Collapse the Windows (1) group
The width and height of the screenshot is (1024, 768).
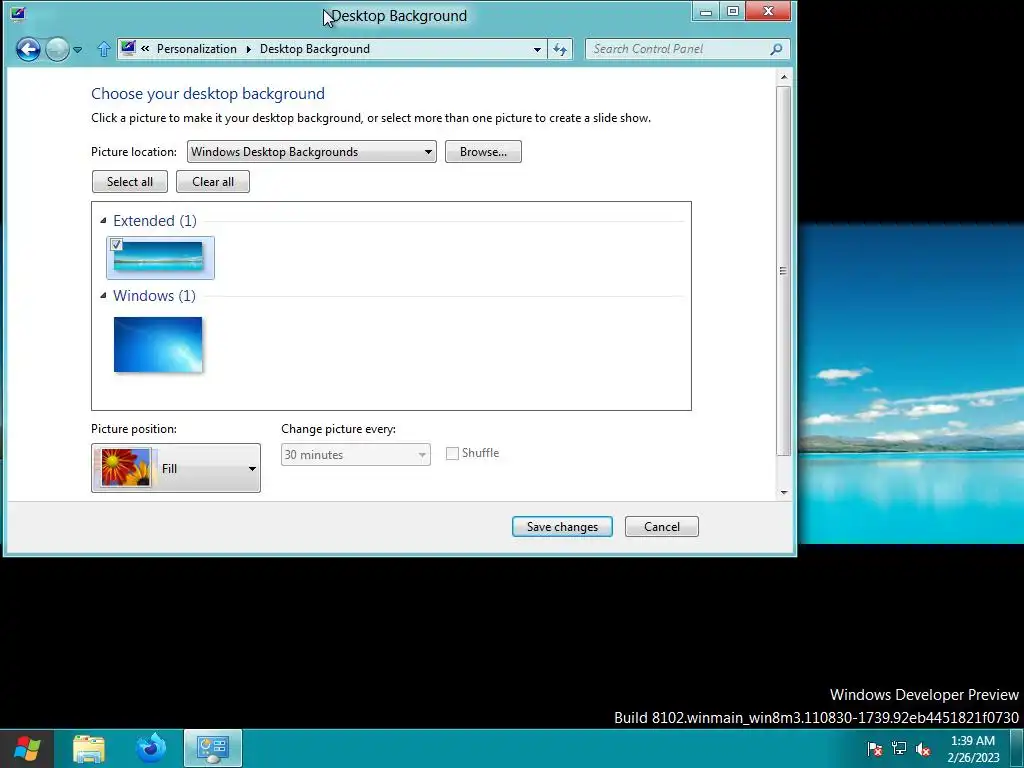pos(103,296)
